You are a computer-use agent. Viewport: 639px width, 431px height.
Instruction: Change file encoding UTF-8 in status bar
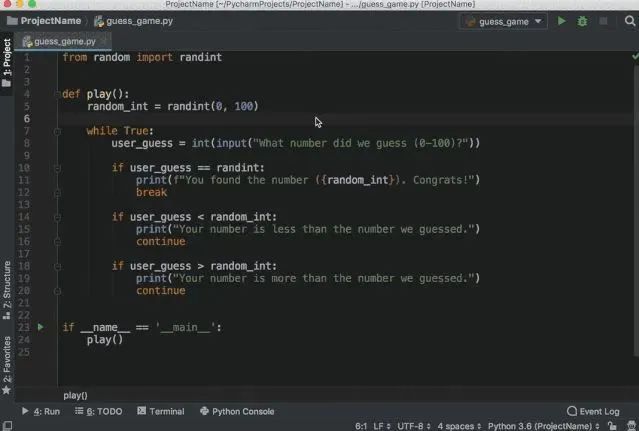[x=414, y=426]
